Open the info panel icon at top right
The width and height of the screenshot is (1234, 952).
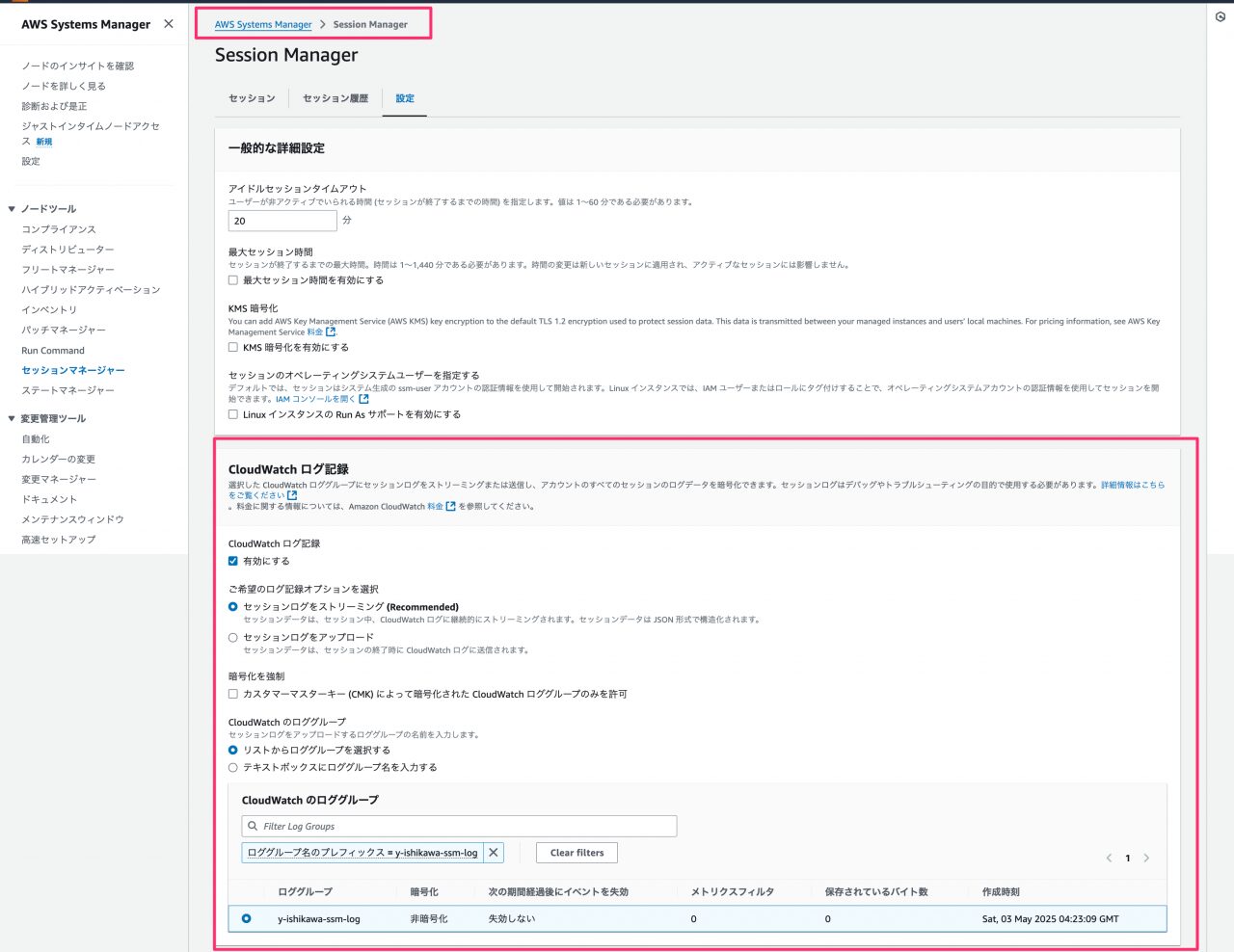(1221, 17)
